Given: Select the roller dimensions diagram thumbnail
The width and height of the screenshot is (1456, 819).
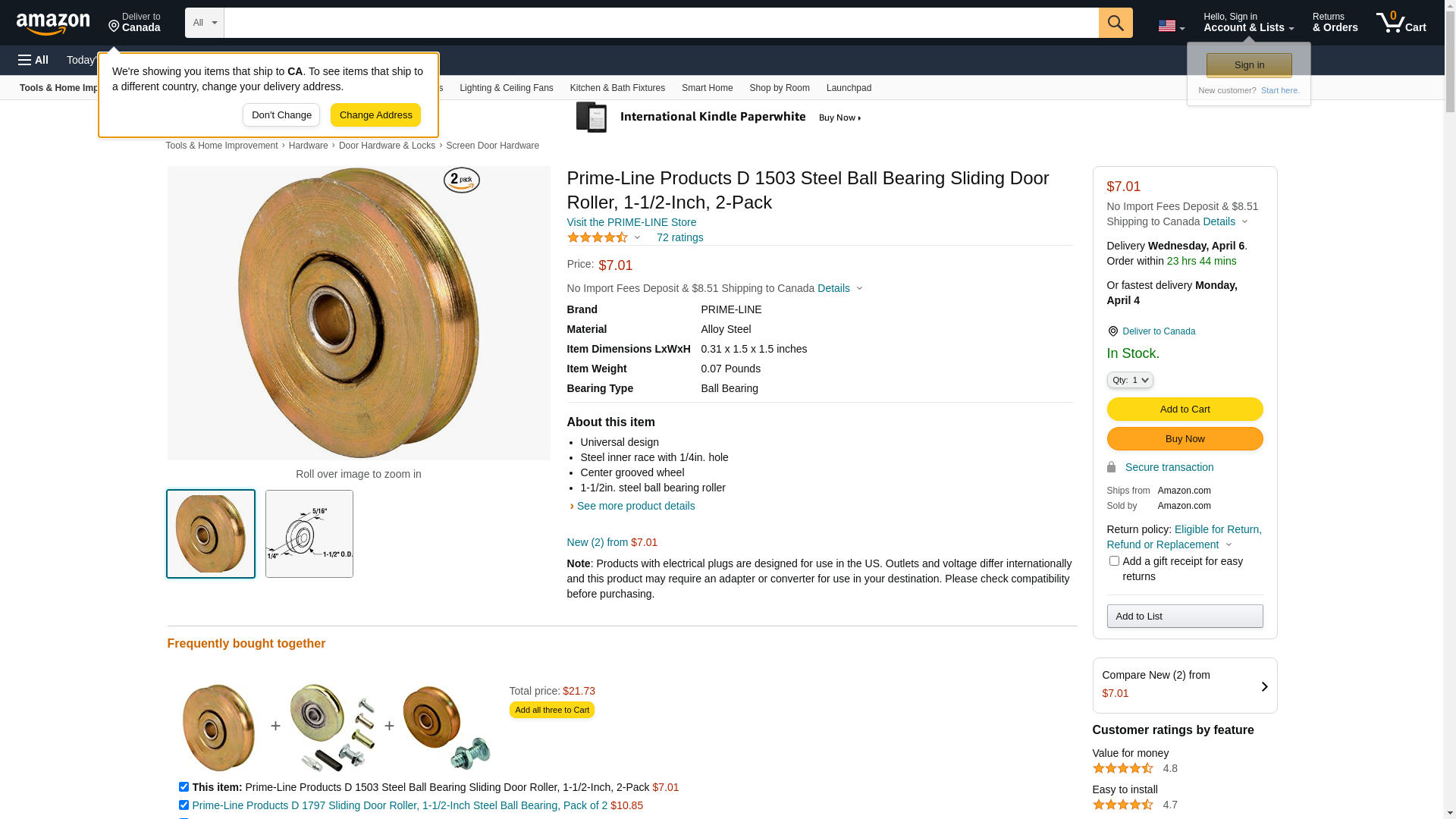Looking at the screenshot, I should pos(309,534).
